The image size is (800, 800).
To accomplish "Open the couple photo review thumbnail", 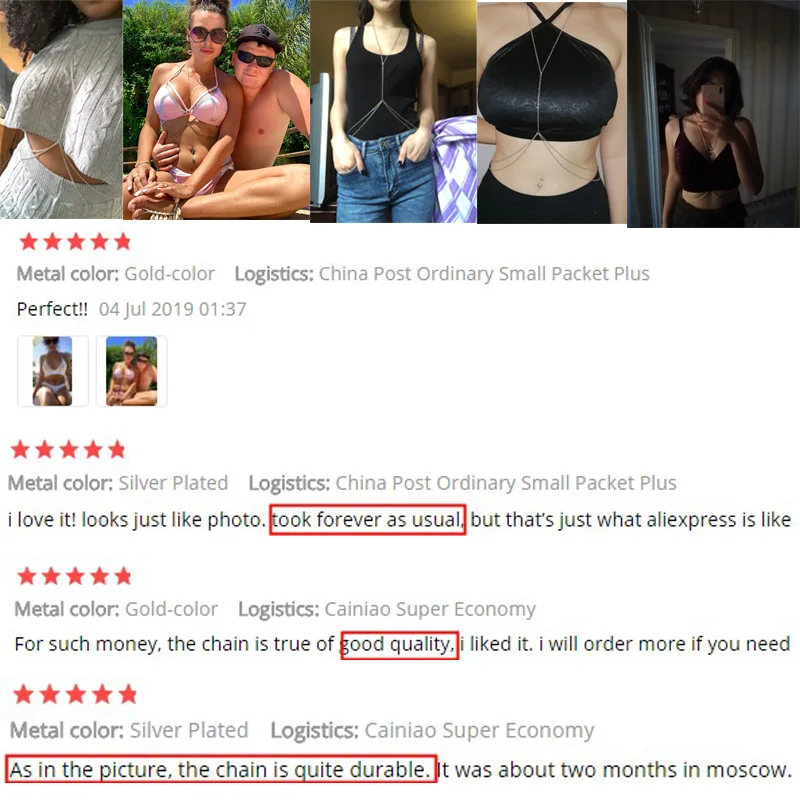I will click(x=132, y=371).
